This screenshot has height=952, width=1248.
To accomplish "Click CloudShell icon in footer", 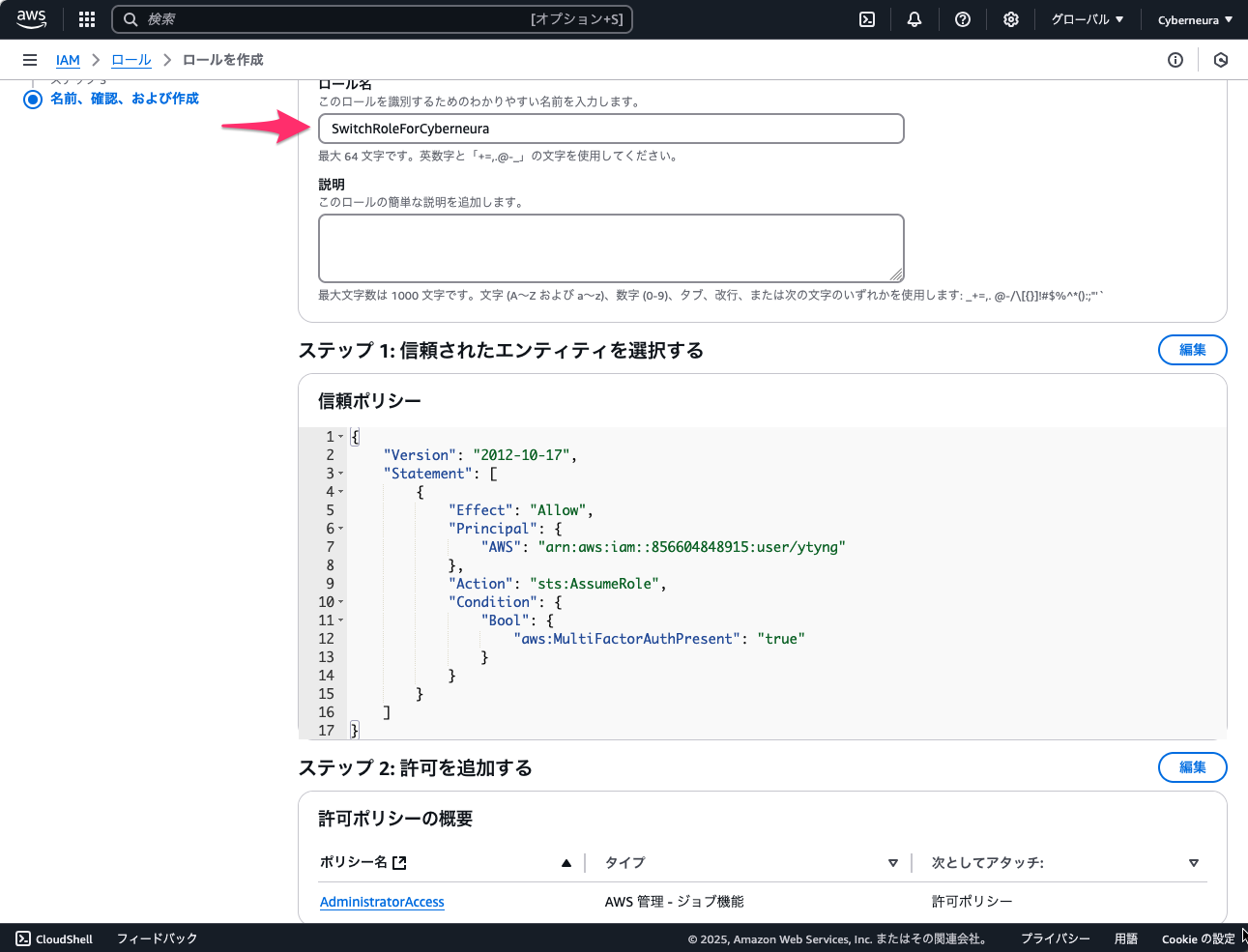I will 23,938.
